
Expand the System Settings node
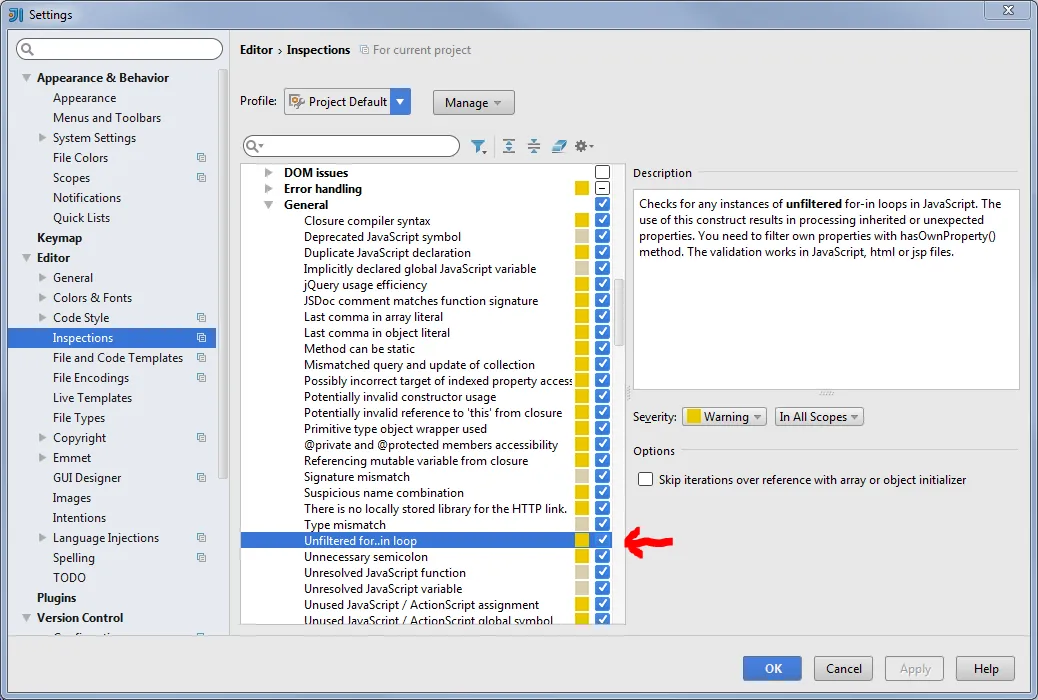(x=42, y=138)
